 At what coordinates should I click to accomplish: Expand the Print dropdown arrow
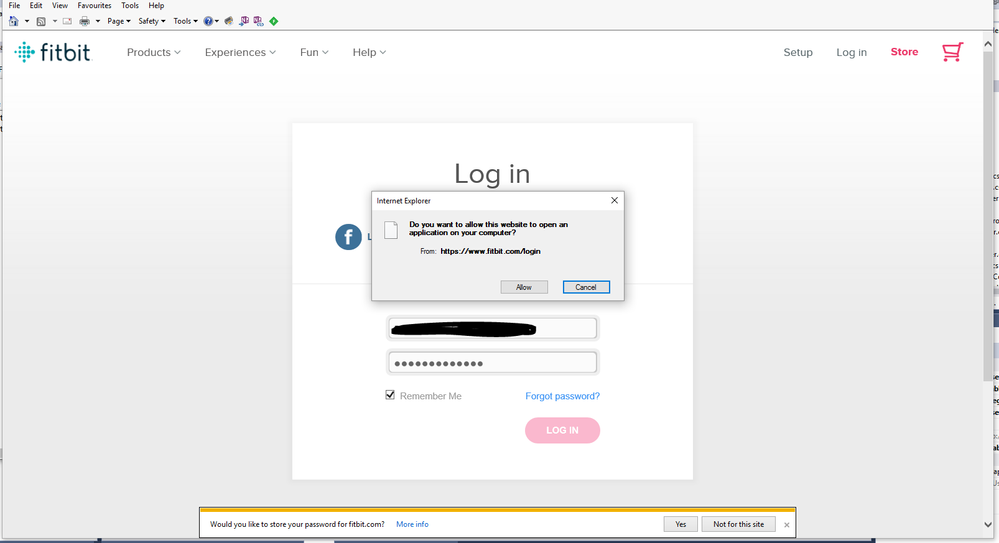click(97, 21)
